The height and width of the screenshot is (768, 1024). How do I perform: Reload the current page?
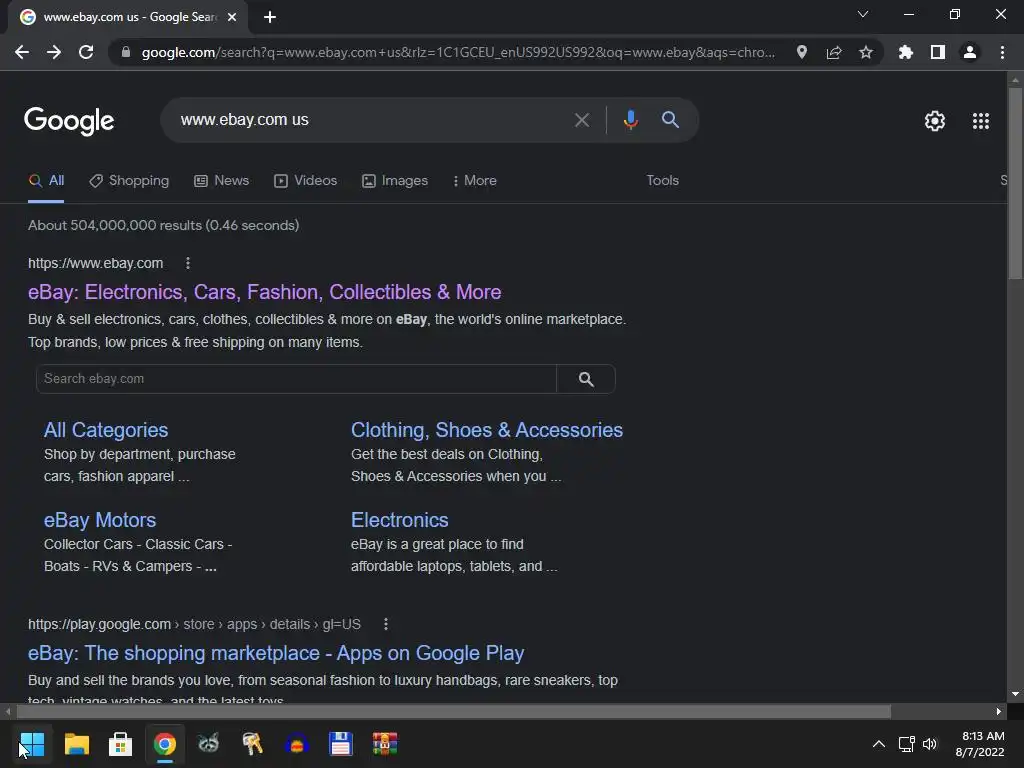click(x=86, y=52)
